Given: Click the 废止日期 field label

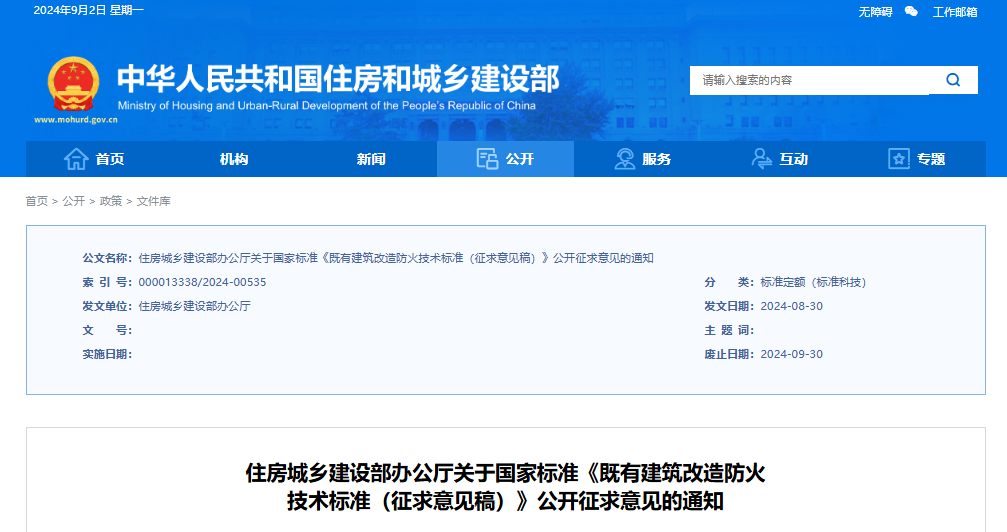Looking at the screenshot, I should tap(729, 354).
